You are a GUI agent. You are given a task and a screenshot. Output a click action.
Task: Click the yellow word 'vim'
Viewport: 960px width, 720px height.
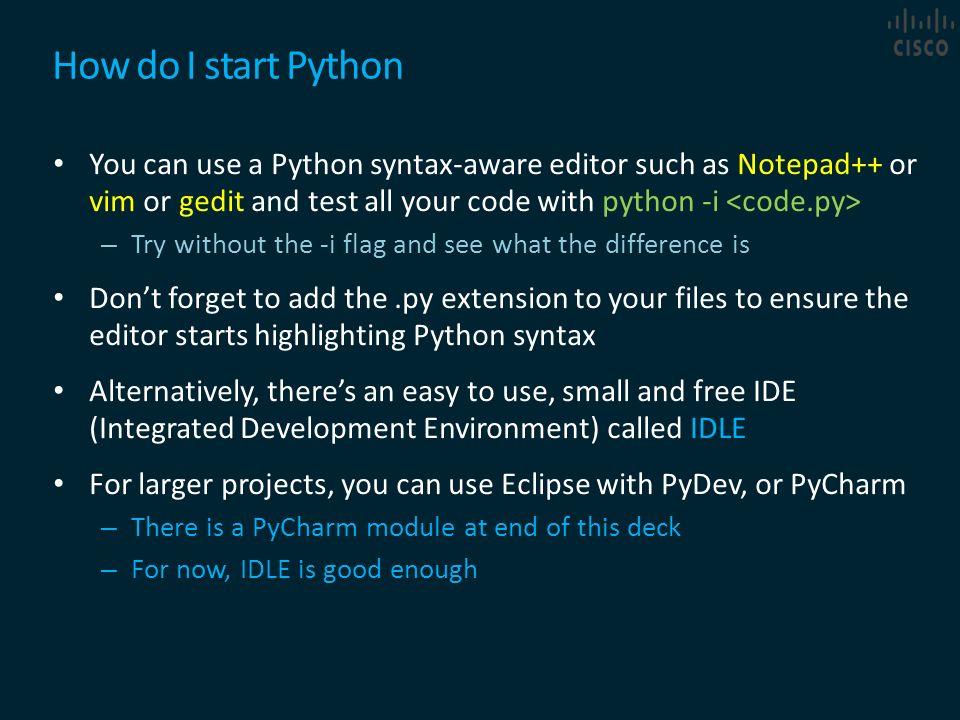112,201
